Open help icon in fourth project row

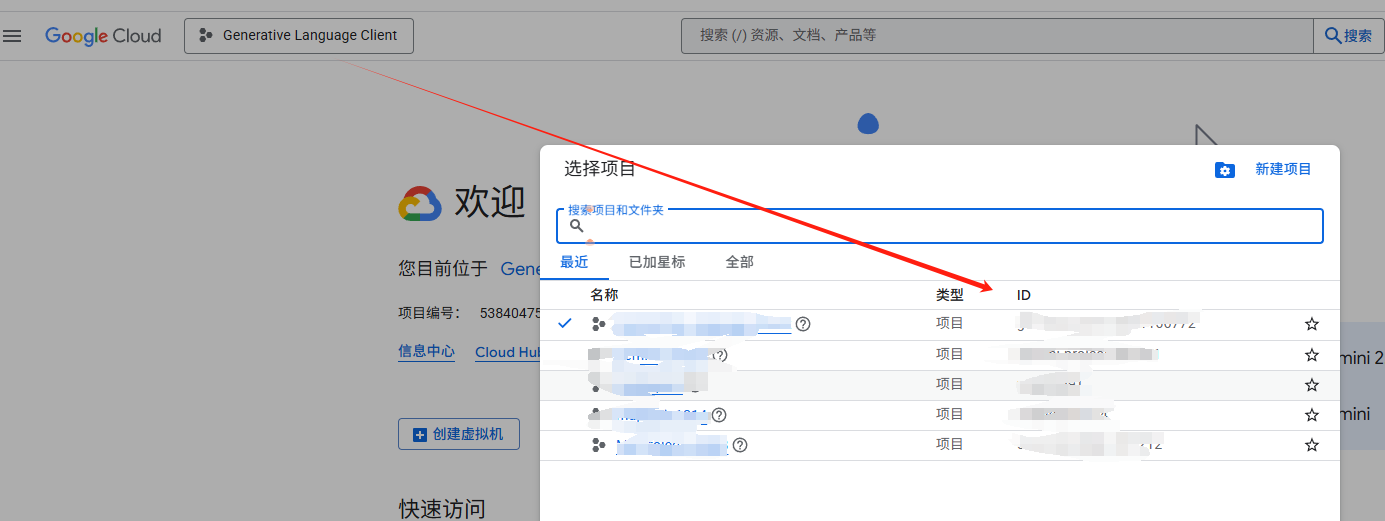pos(719,414)
